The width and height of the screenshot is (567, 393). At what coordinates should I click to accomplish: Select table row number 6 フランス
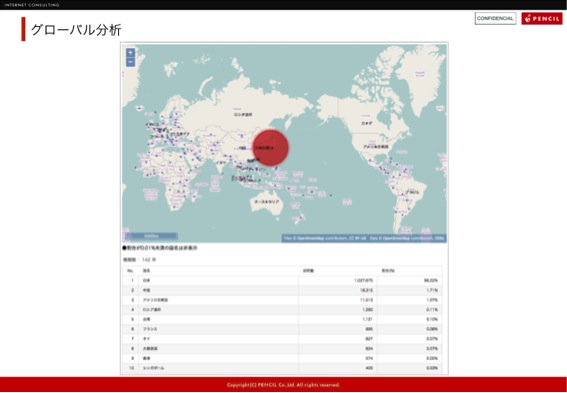coord(282,329)
